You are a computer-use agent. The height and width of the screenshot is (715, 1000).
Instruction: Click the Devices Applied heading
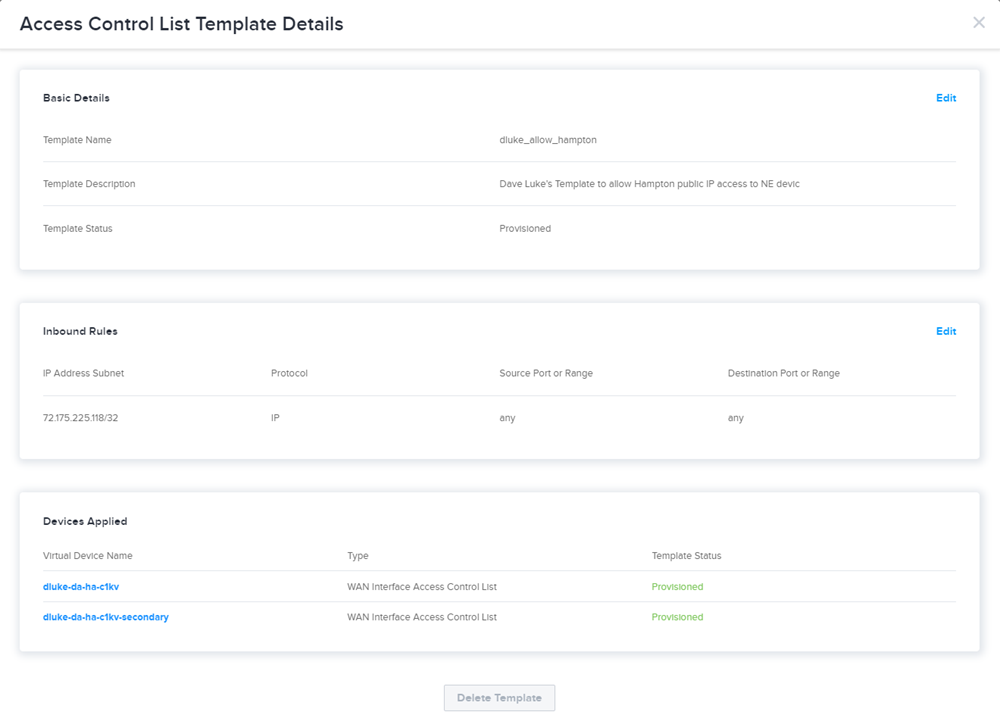pos(85,521)
